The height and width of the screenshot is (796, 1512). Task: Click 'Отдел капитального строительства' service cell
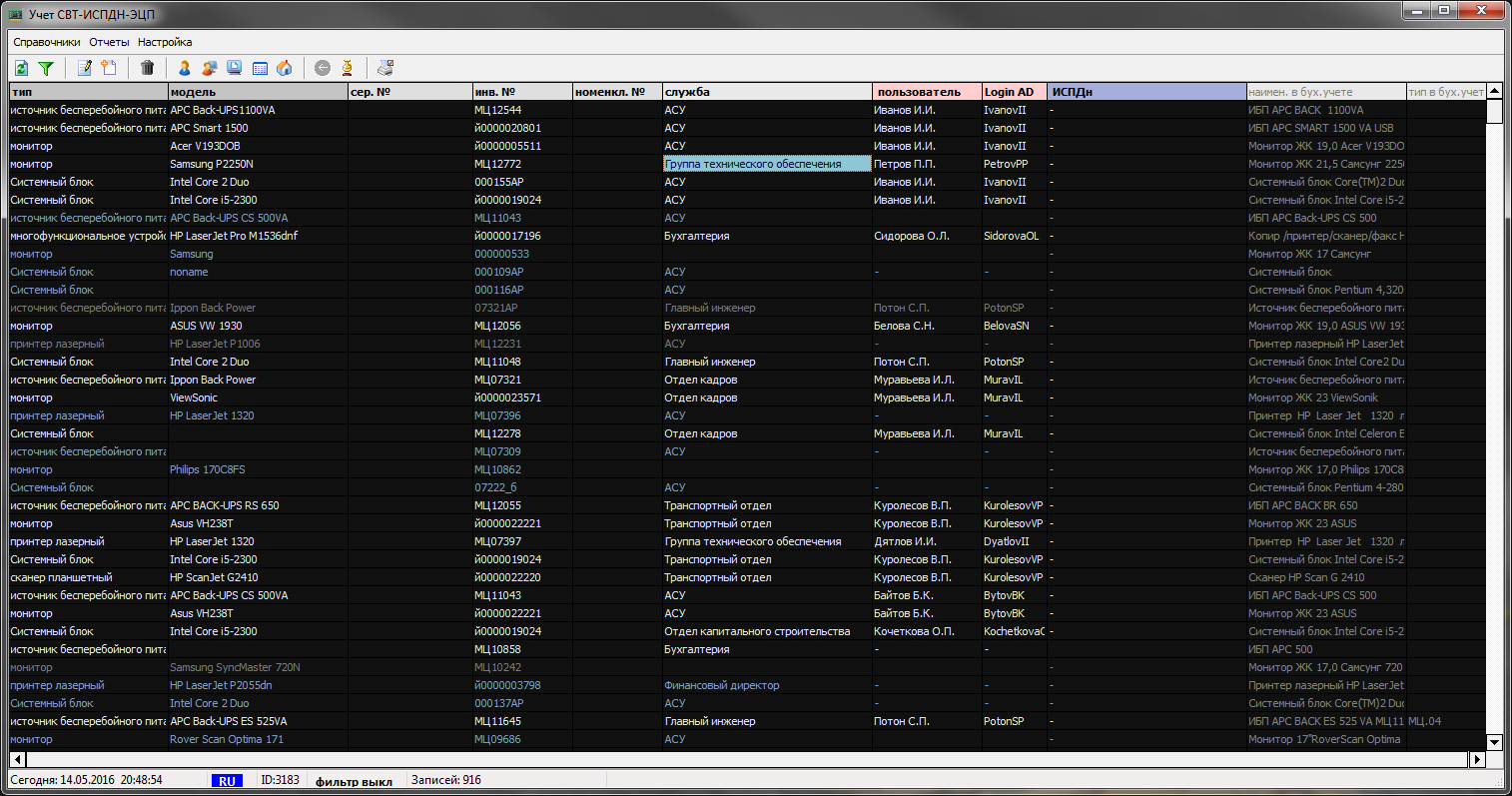click(767, 631)
